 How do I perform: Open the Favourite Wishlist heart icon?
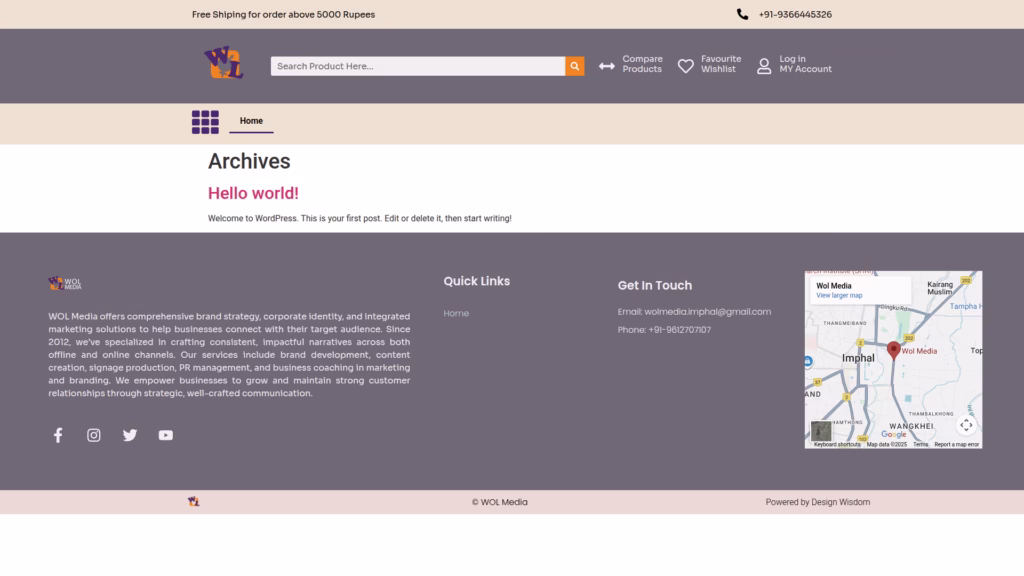(686, 66)
